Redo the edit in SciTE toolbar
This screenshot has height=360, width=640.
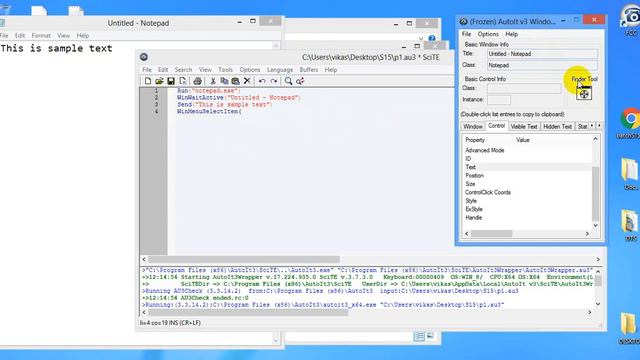273,81
